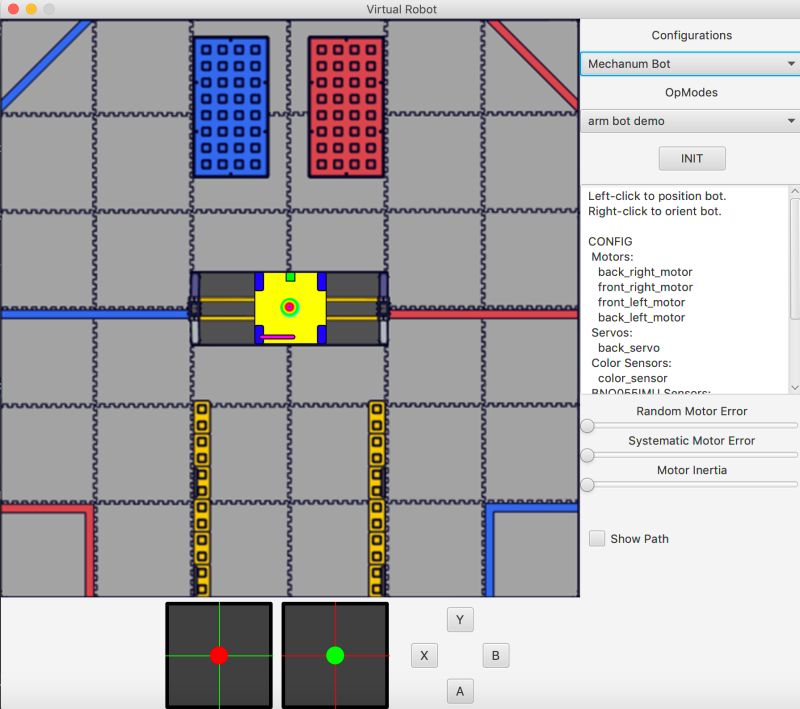
Task: Click the blue foundation on the field
Action: (x=231, y=107)
